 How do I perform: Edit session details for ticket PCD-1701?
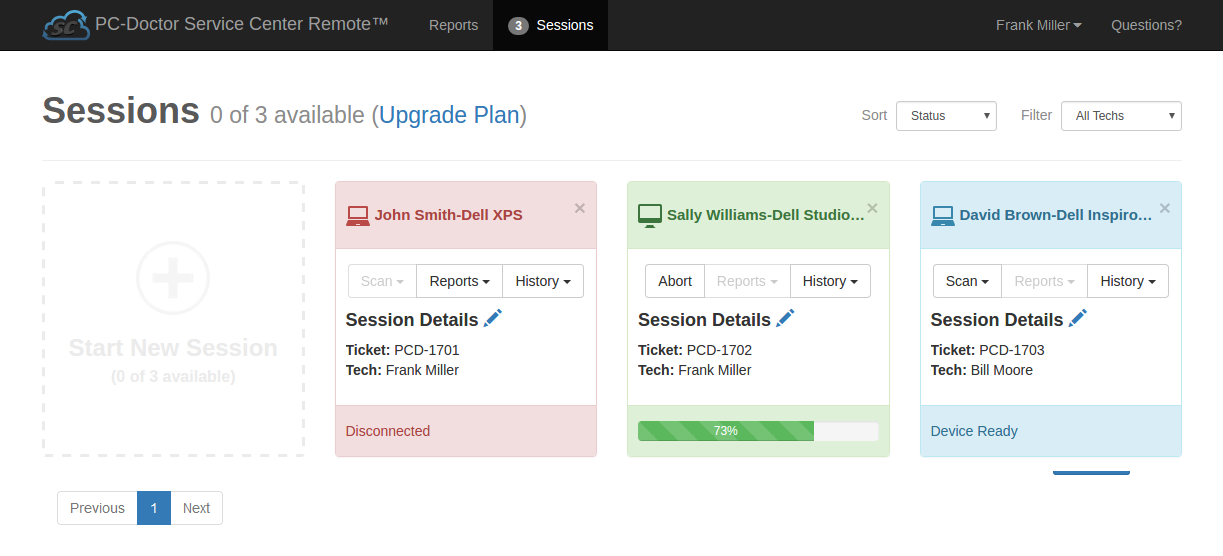(x=493, y=318)
